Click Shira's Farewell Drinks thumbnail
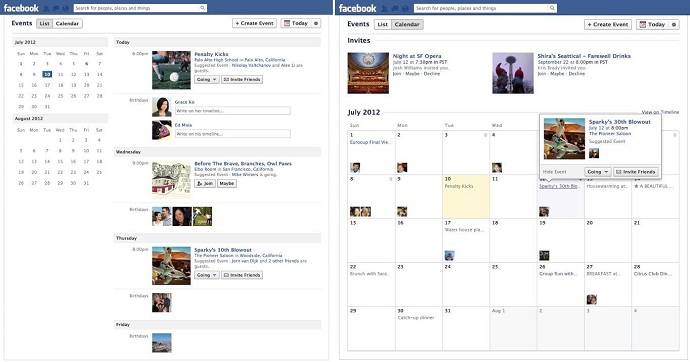Image resolution: width=690 pixels, height=362 pixels. click(x=513, y=73)
